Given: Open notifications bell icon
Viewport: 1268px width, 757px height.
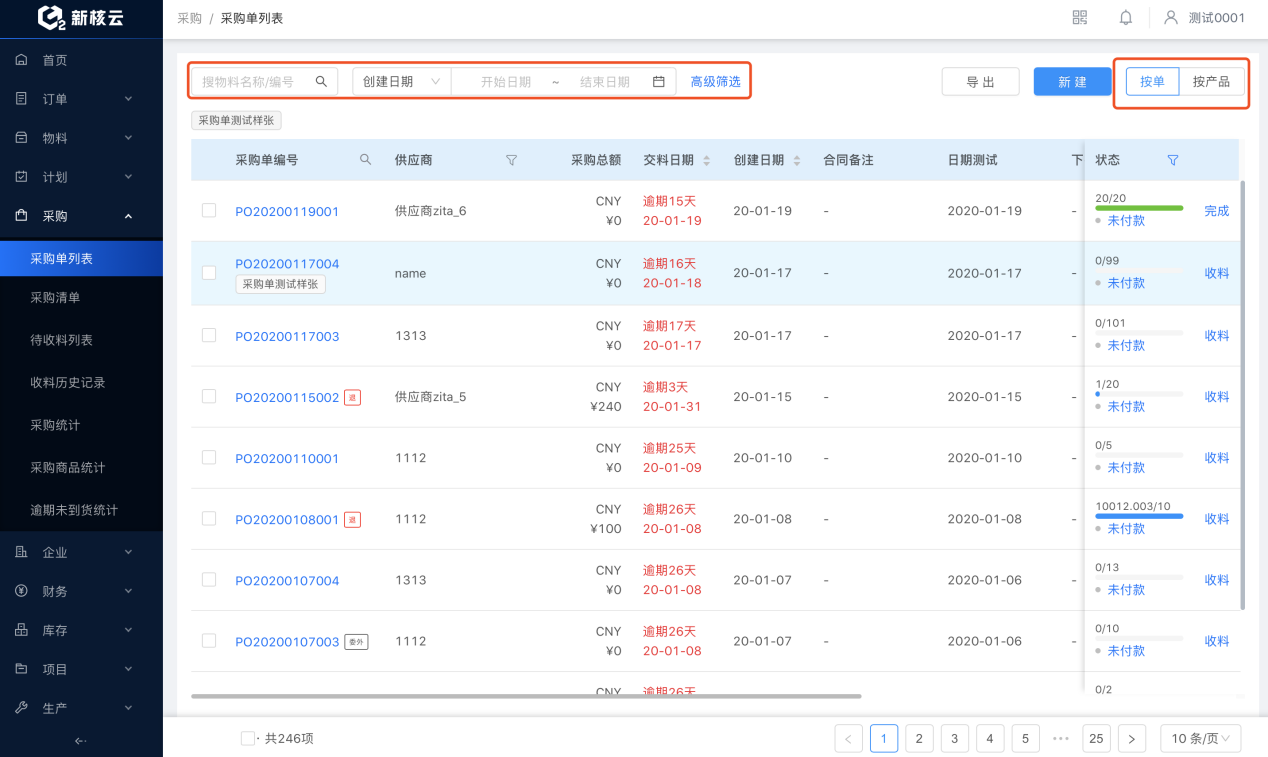Looking at the screenshot, I should click(1126, 18).
